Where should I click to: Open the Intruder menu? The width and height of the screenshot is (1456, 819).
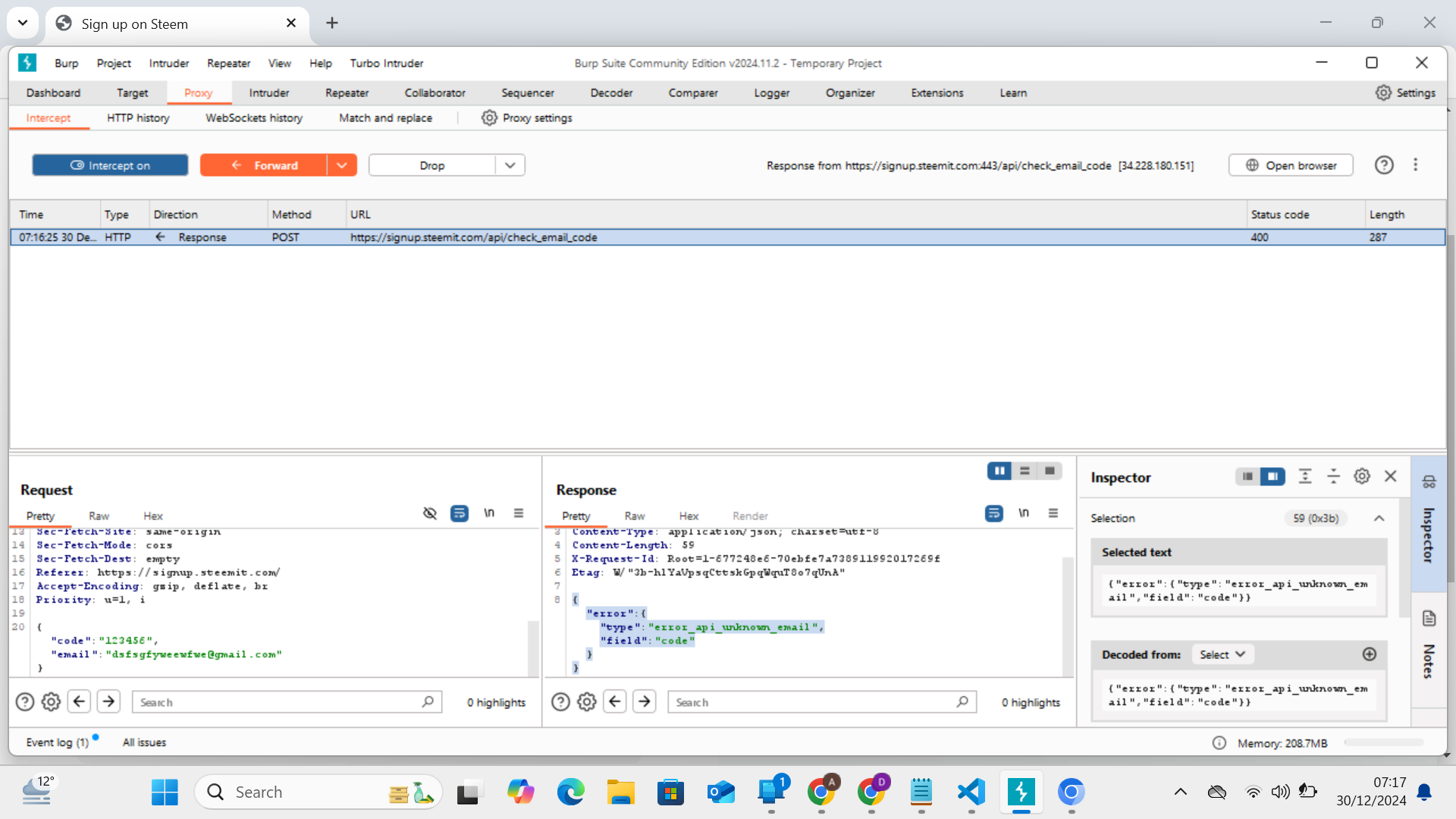click(168, 64)
